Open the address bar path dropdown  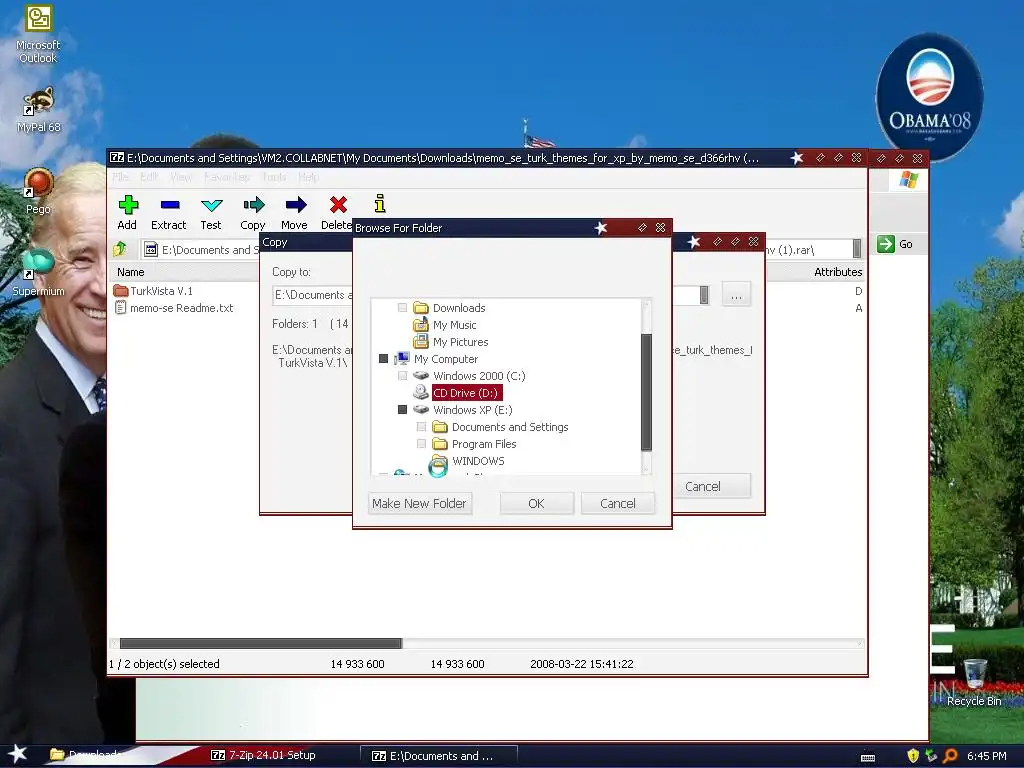857,248
